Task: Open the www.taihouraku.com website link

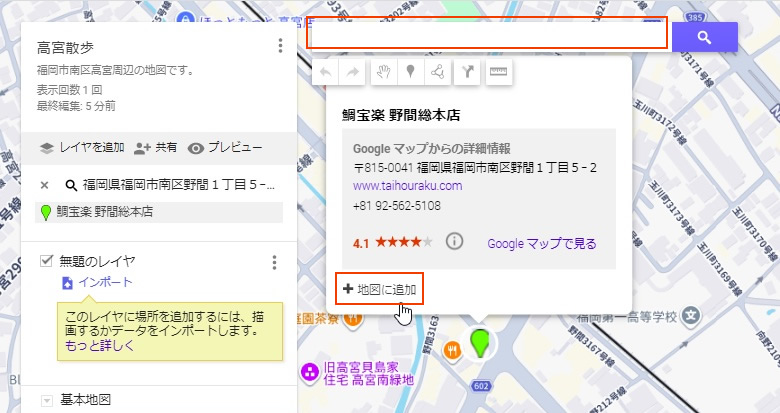Action: (x=407, y=186)
